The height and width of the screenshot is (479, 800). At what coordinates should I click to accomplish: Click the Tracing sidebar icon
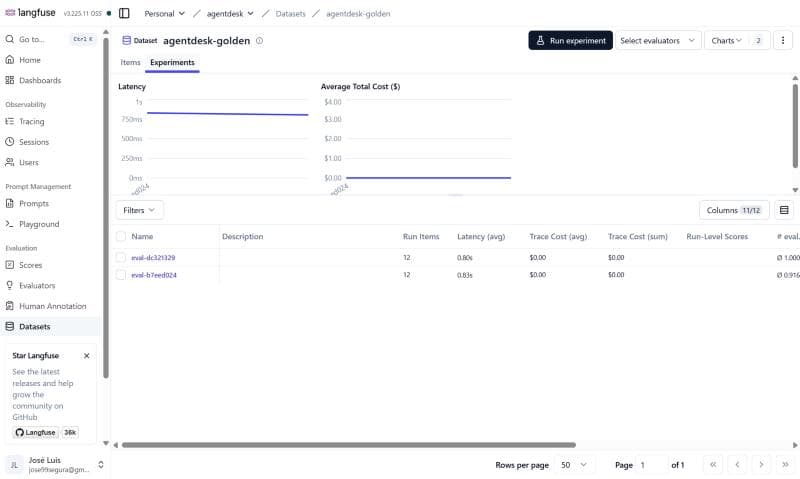point(10,121)
